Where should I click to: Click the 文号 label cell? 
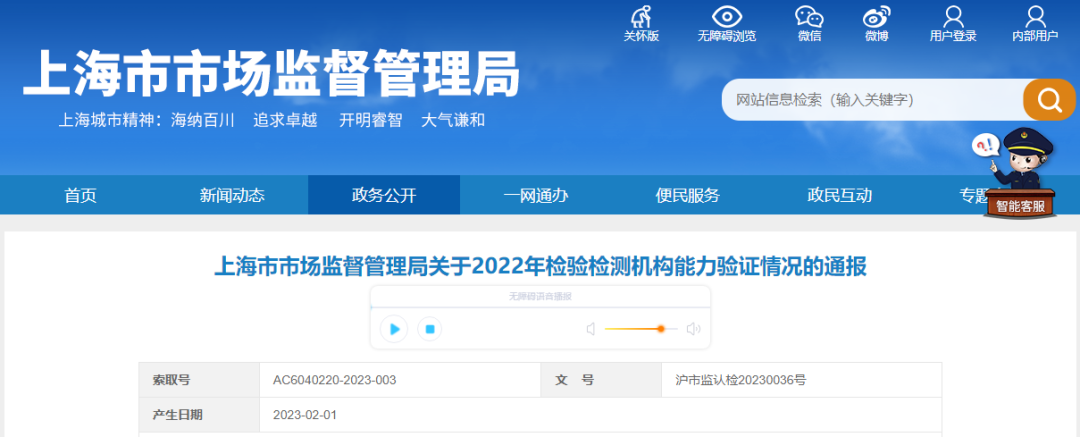coord(601,380)
